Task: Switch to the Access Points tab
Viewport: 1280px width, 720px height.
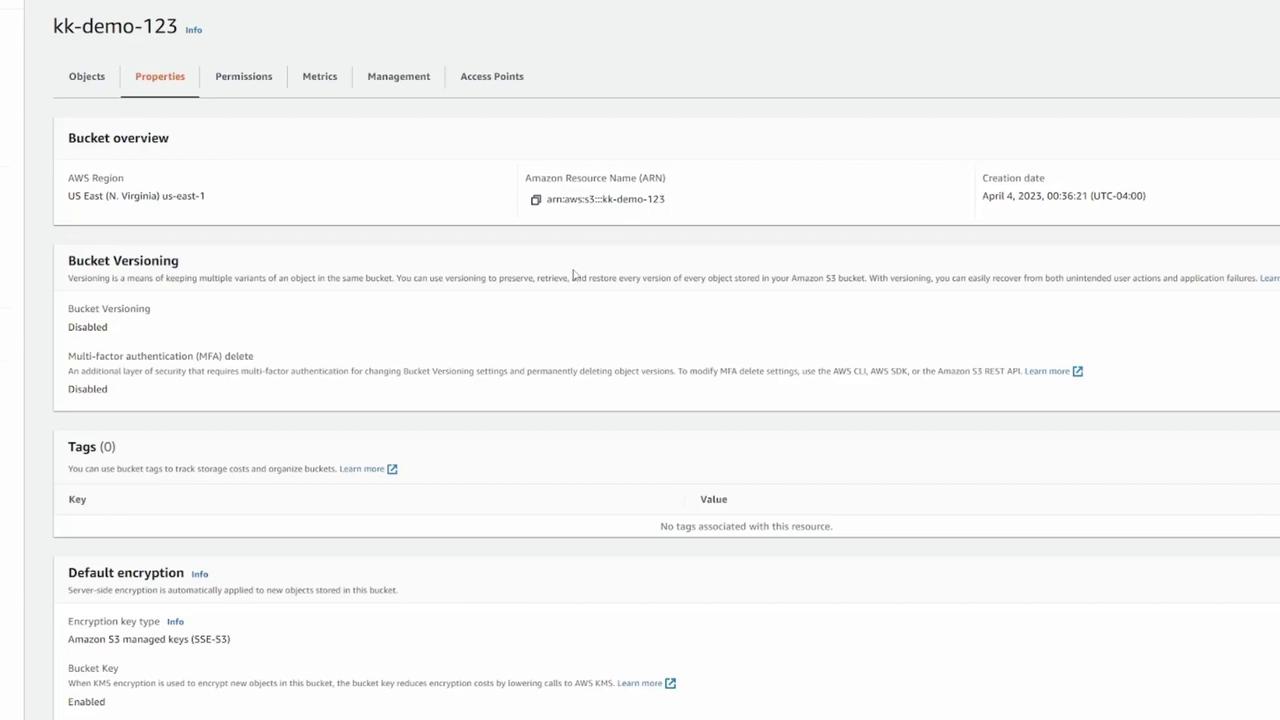Action: (x=492, y=76)
